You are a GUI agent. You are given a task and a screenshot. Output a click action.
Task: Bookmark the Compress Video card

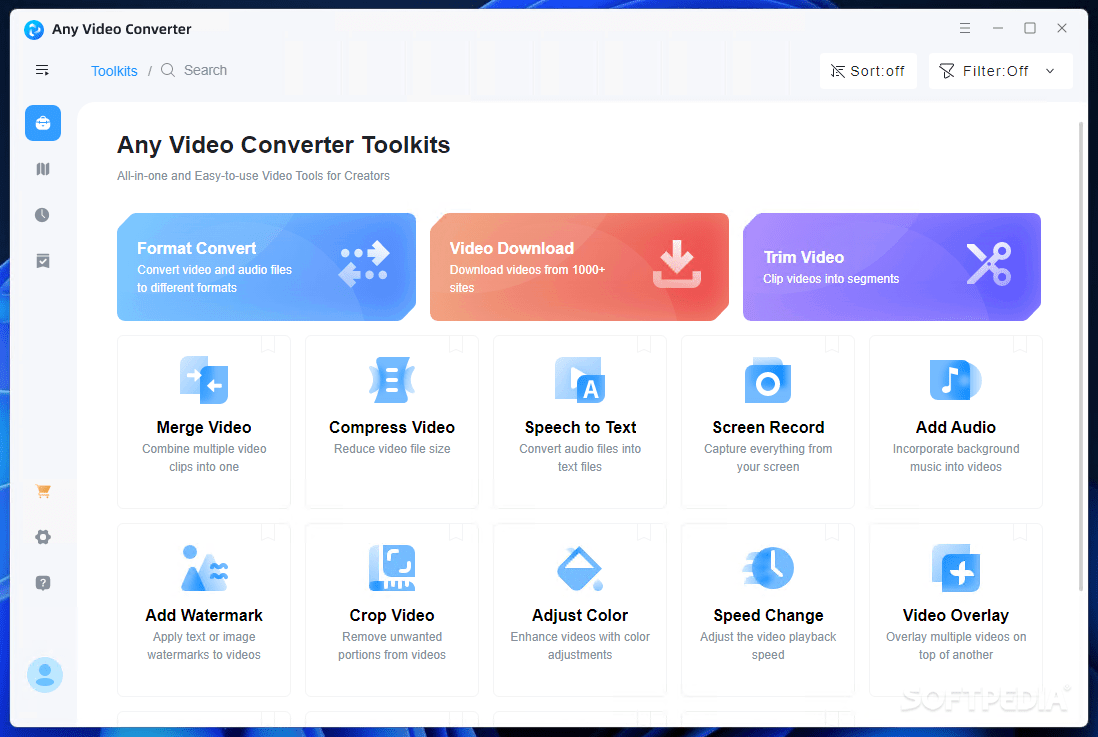point(456,344)
